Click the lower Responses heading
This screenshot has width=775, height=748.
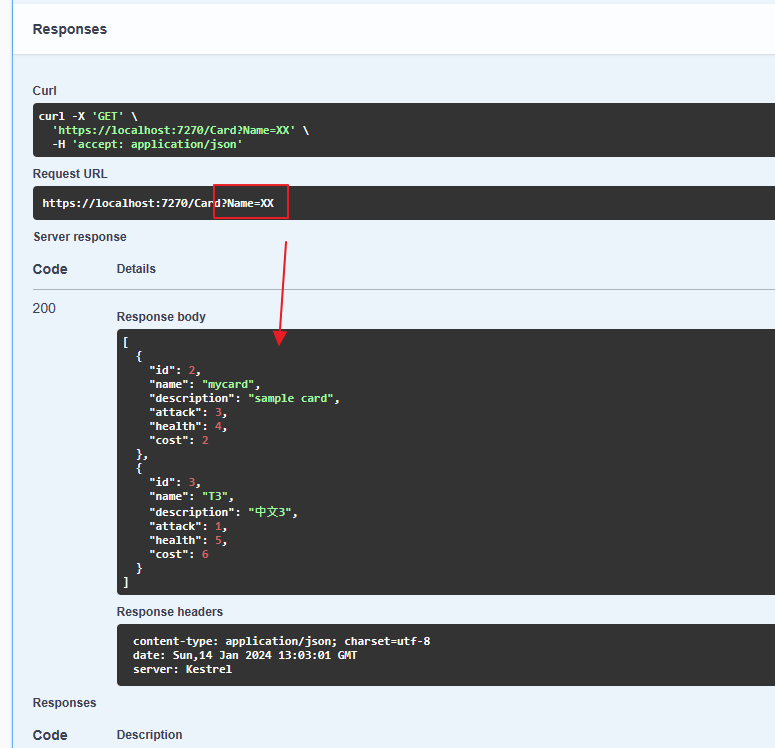pyautogui.click(x=64, y=703)
